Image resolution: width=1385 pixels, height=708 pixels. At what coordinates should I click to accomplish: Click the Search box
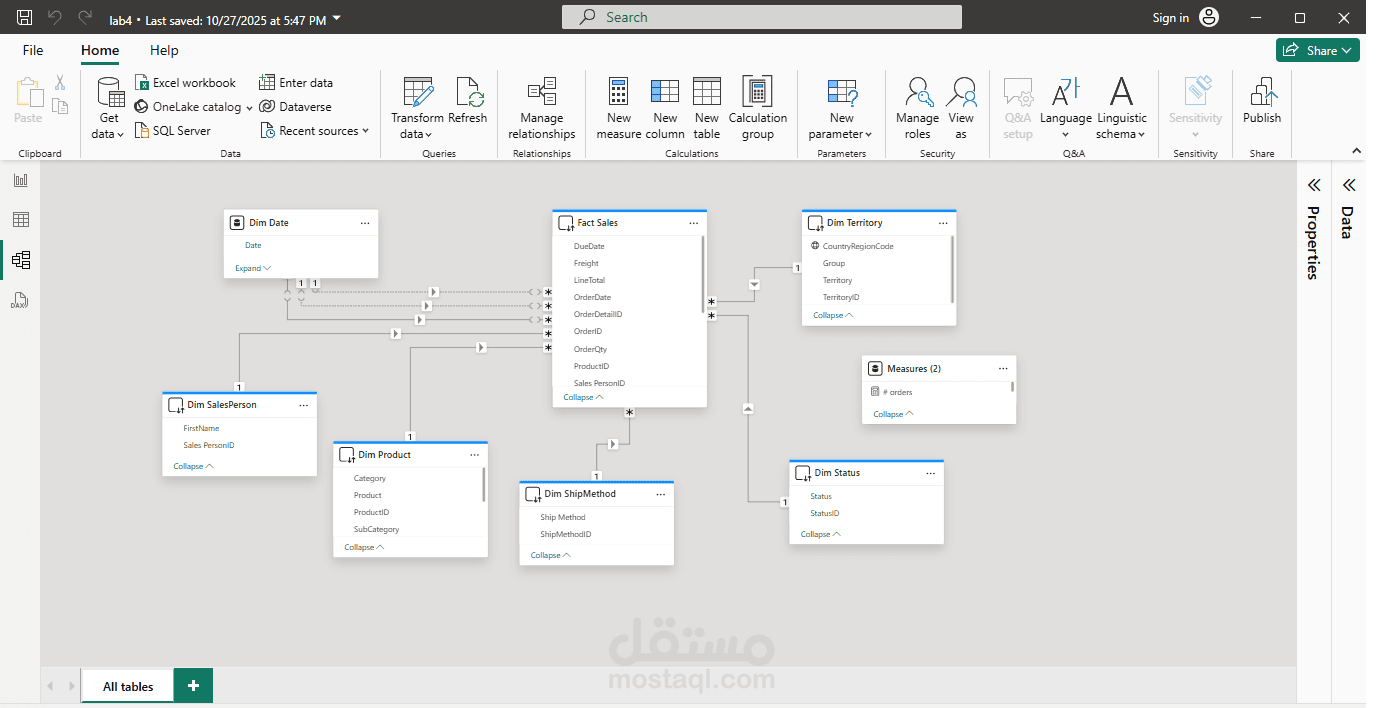[762, 17]
